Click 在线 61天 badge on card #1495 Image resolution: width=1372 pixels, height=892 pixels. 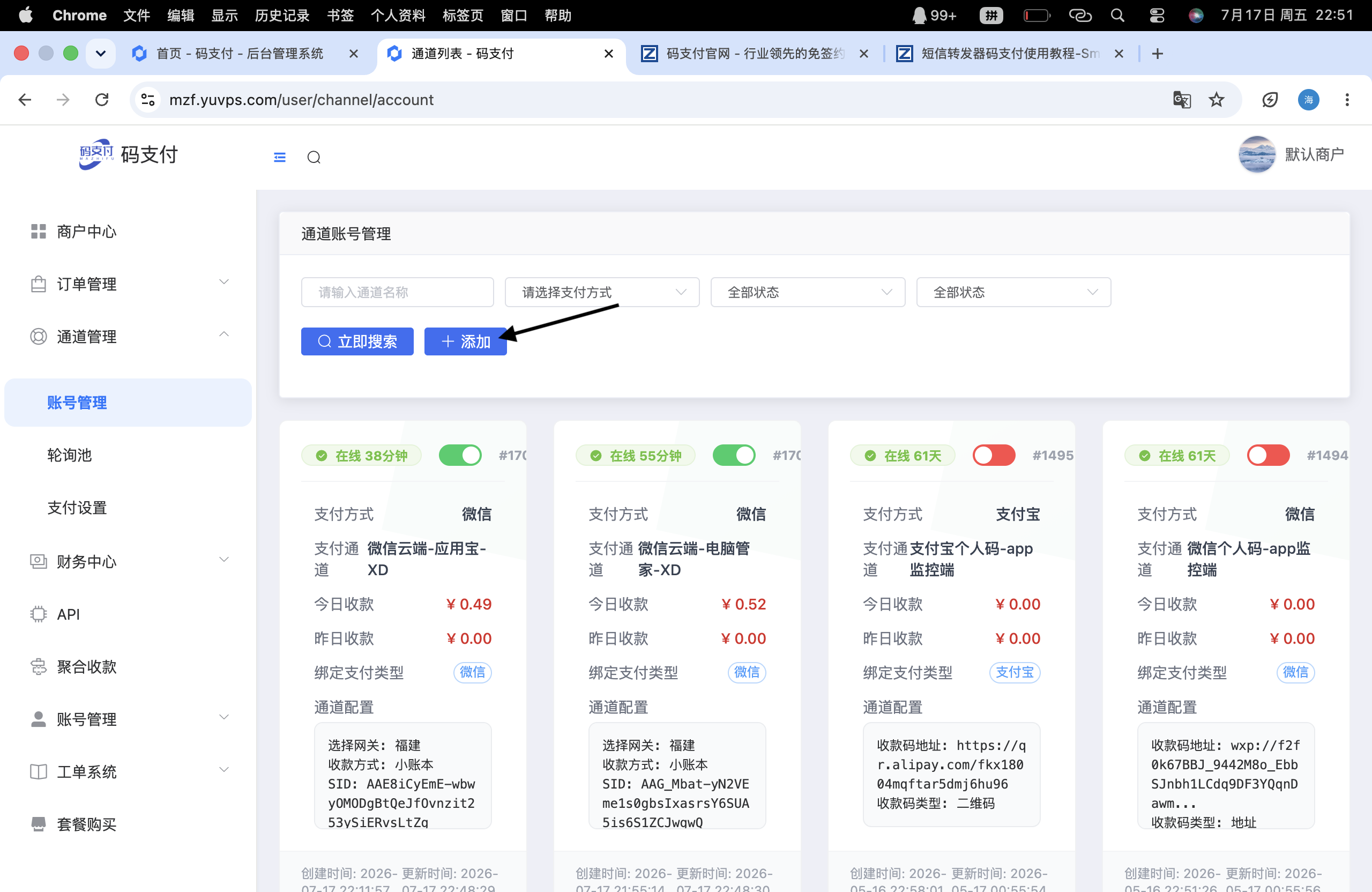[x=902, y=456]
